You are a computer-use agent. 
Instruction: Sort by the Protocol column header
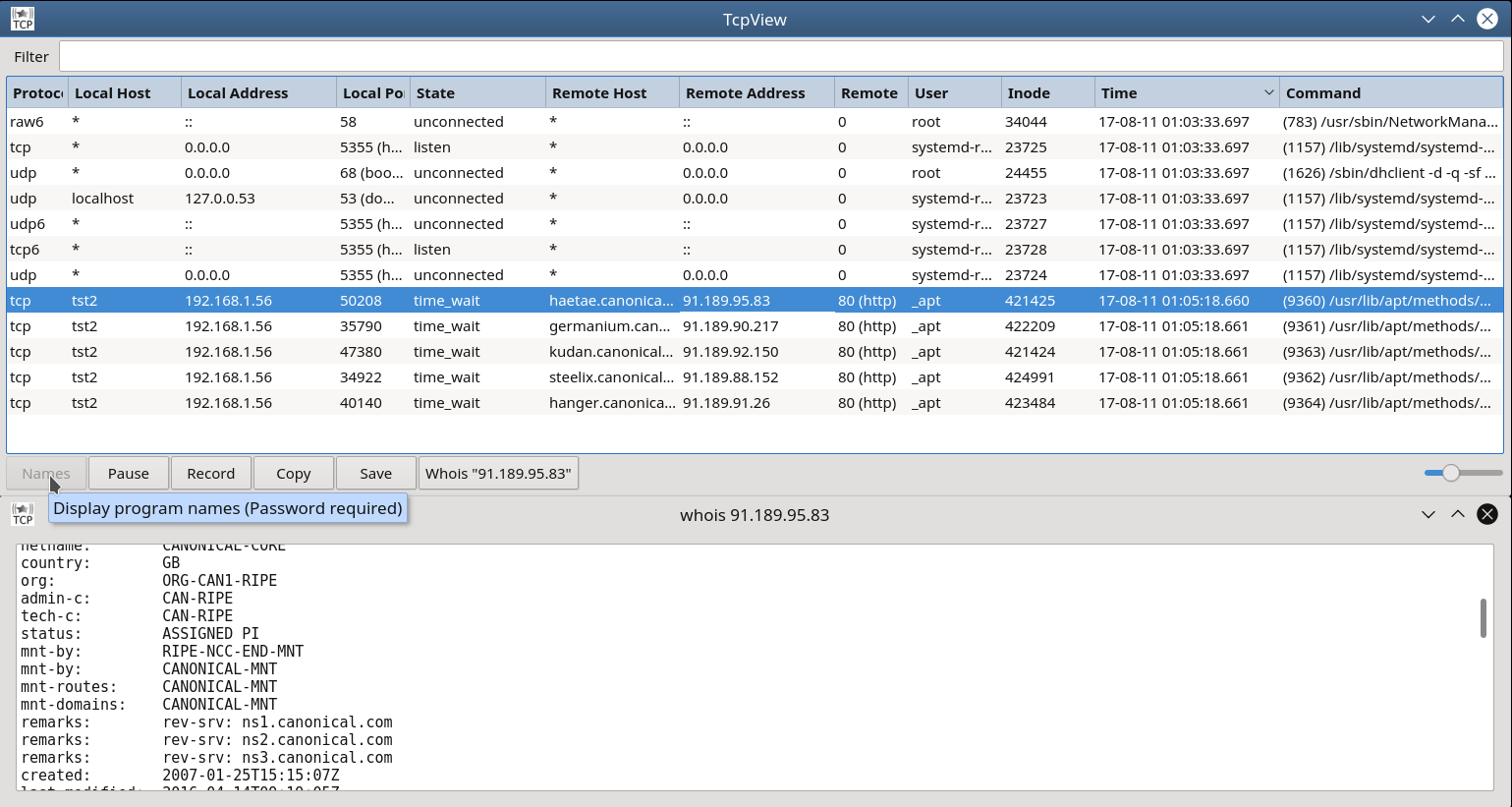coord(37,92)
